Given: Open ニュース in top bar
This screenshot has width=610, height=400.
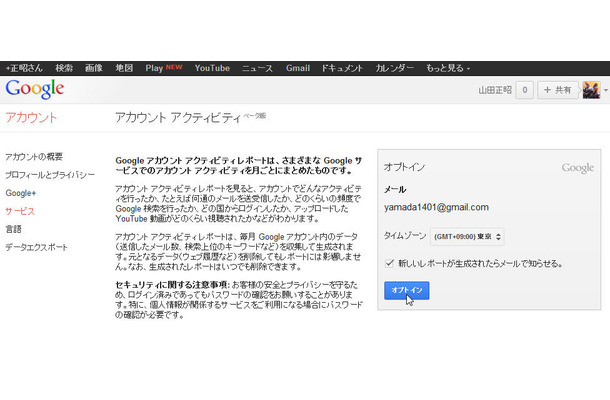Looking at the screenshot, I should pyautogui.click(x=258, y=68).
